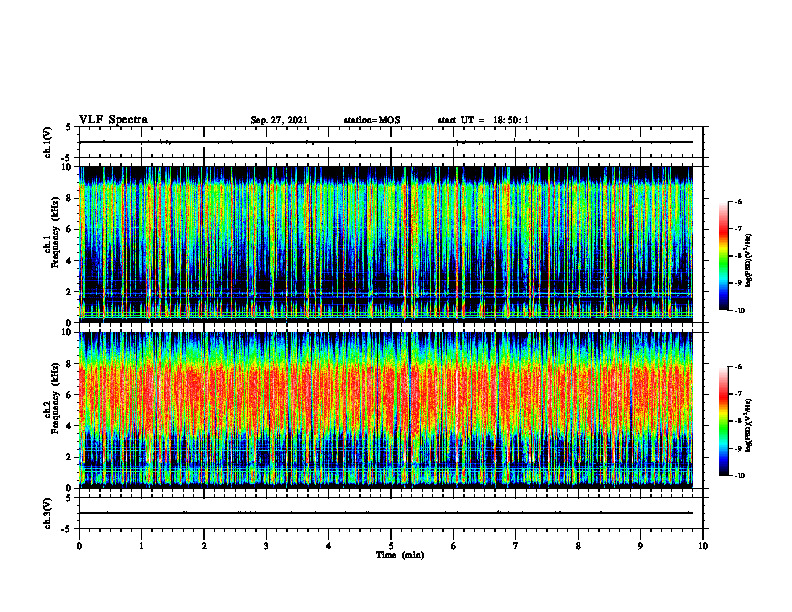The width and height of the screenshot is (792, 612).
Task: Select the "ch.1(V)" waveform axis label
Action: pyautogui.click(x=48, y=142)
